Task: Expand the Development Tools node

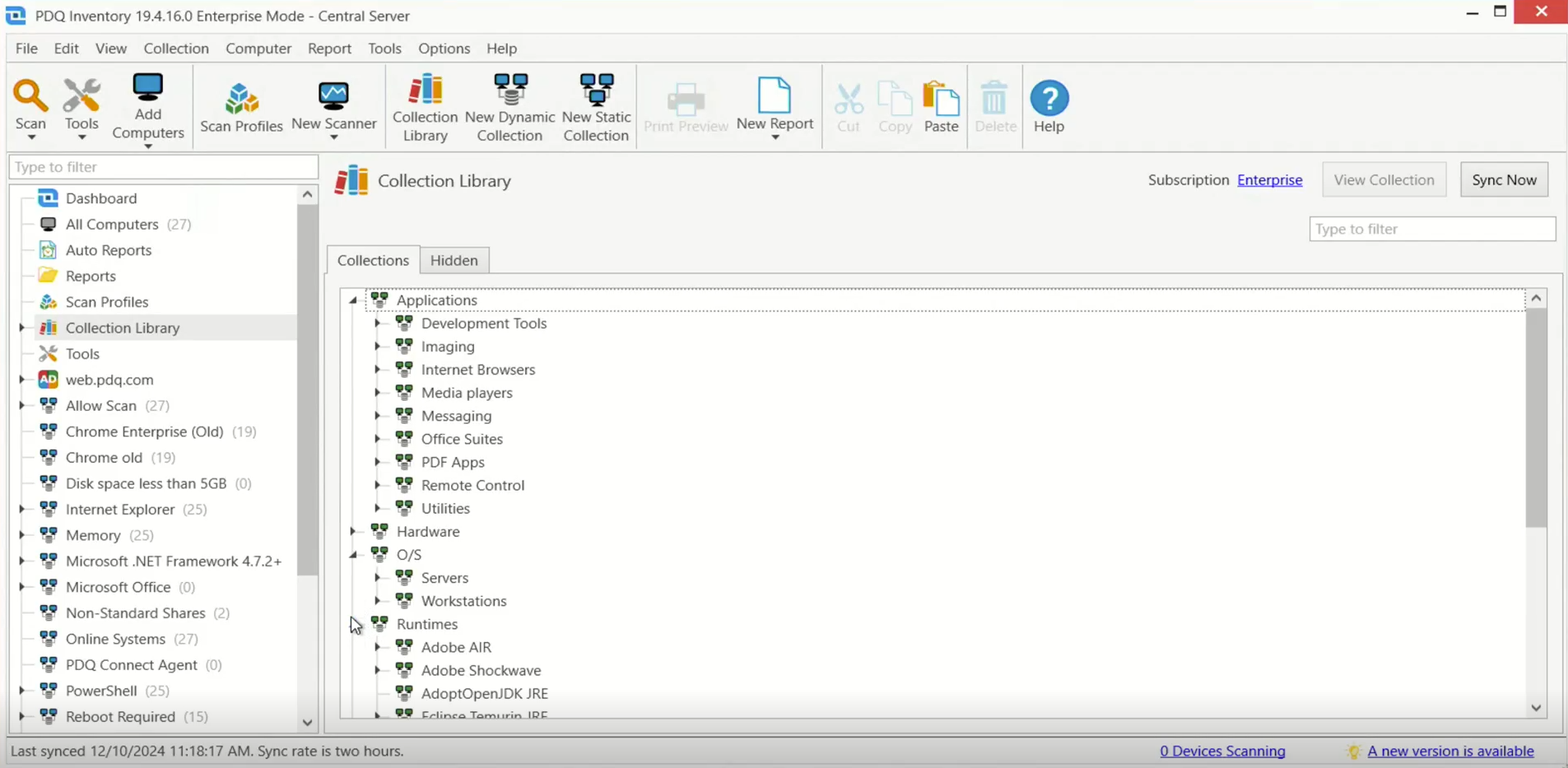Action: point(378,323)
